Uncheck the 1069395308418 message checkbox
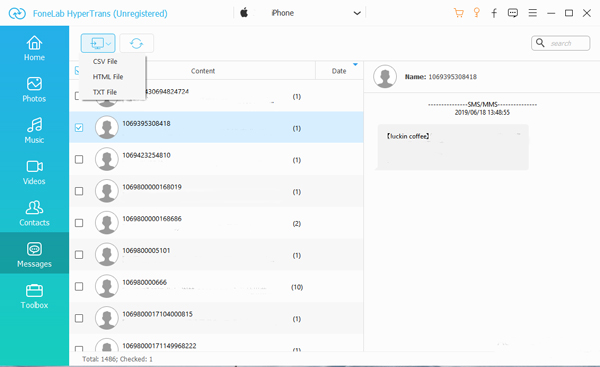This screenshot has height=367, width=600. coord(79,127)
